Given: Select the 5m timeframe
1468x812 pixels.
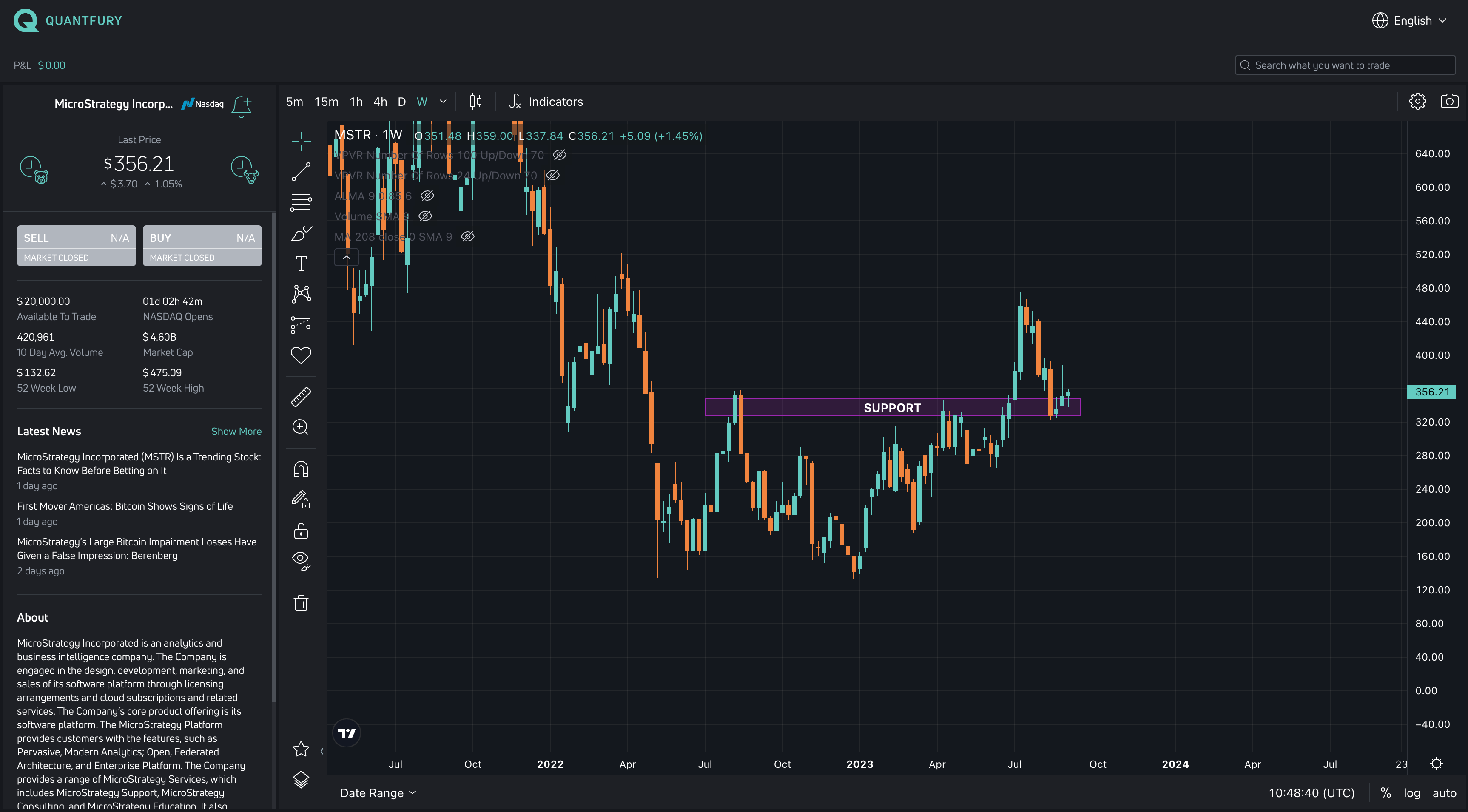Looking at the screenshot, I should click(295, 102).
